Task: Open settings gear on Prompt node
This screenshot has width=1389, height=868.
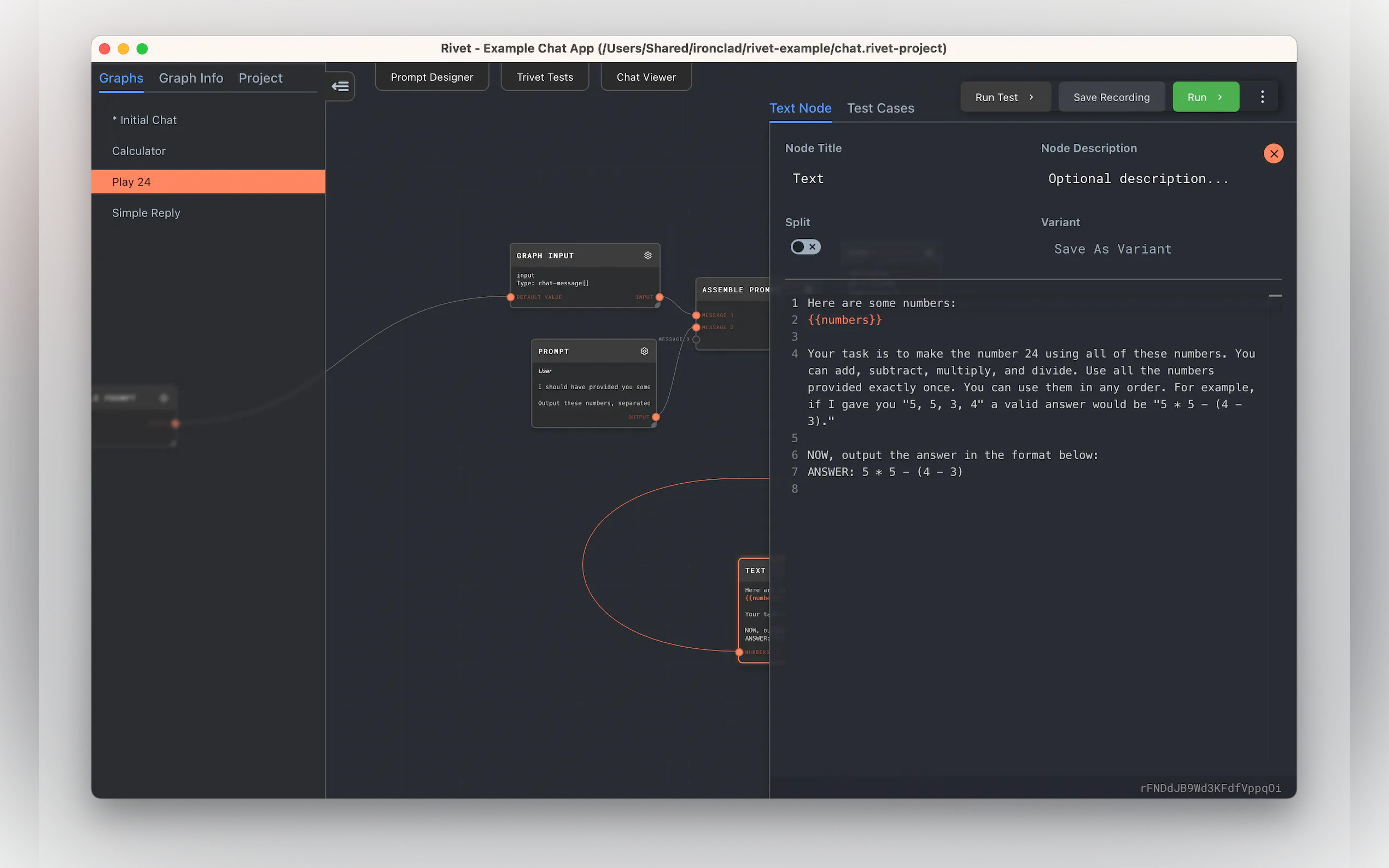Action: 644,351
